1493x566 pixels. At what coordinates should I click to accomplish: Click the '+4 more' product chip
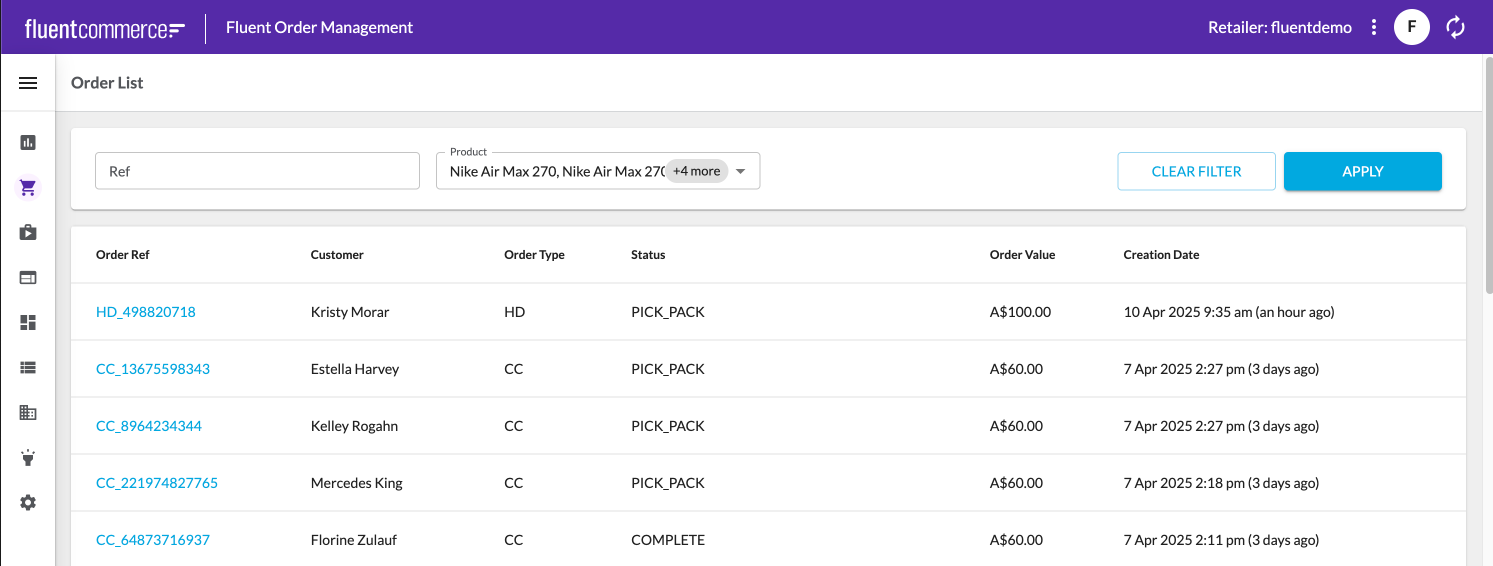[x=696, y=171]
